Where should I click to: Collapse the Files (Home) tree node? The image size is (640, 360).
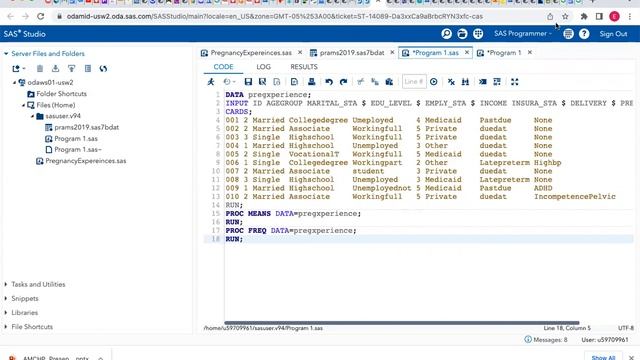23,105
